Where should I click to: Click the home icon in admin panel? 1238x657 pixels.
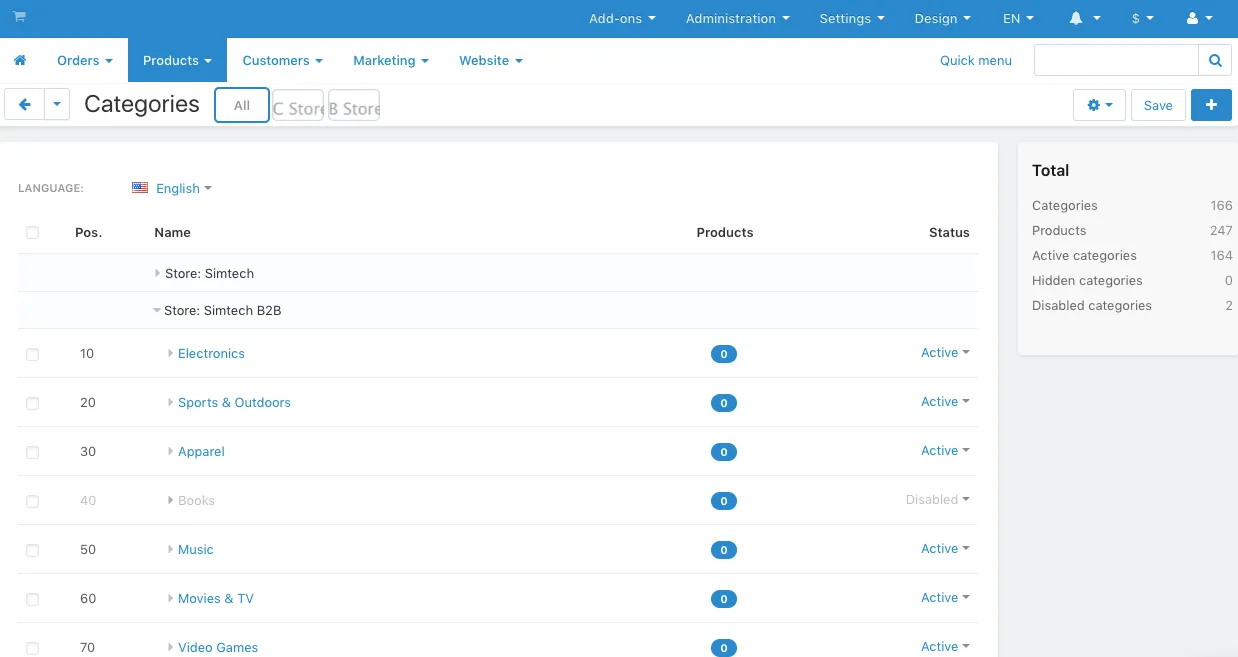(x=20, y=60)
